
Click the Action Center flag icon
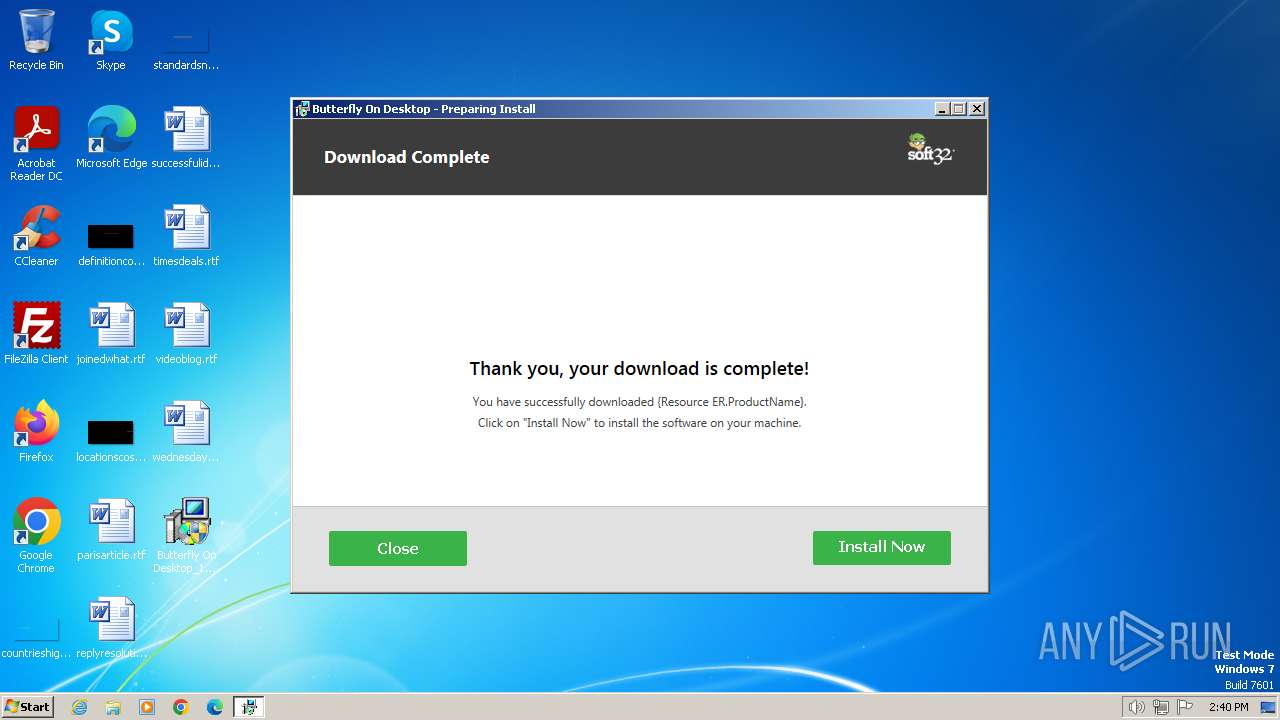(1185, 707)
